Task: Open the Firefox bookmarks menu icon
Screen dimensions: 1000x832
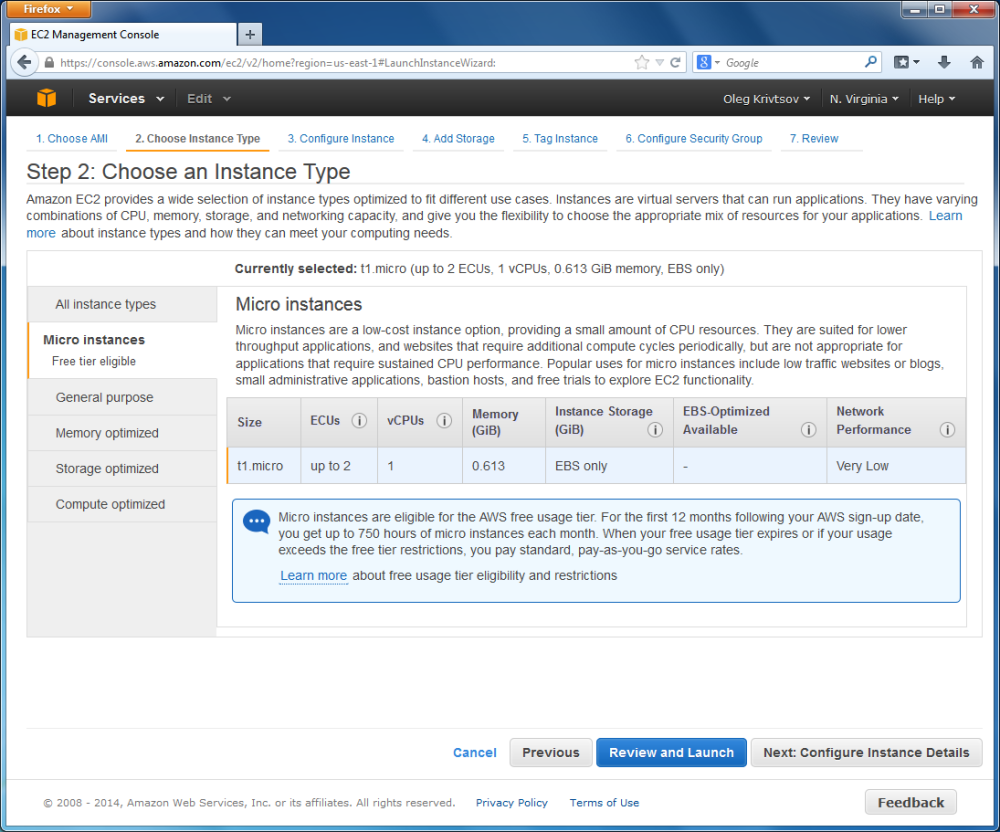Action: point(906,62)
